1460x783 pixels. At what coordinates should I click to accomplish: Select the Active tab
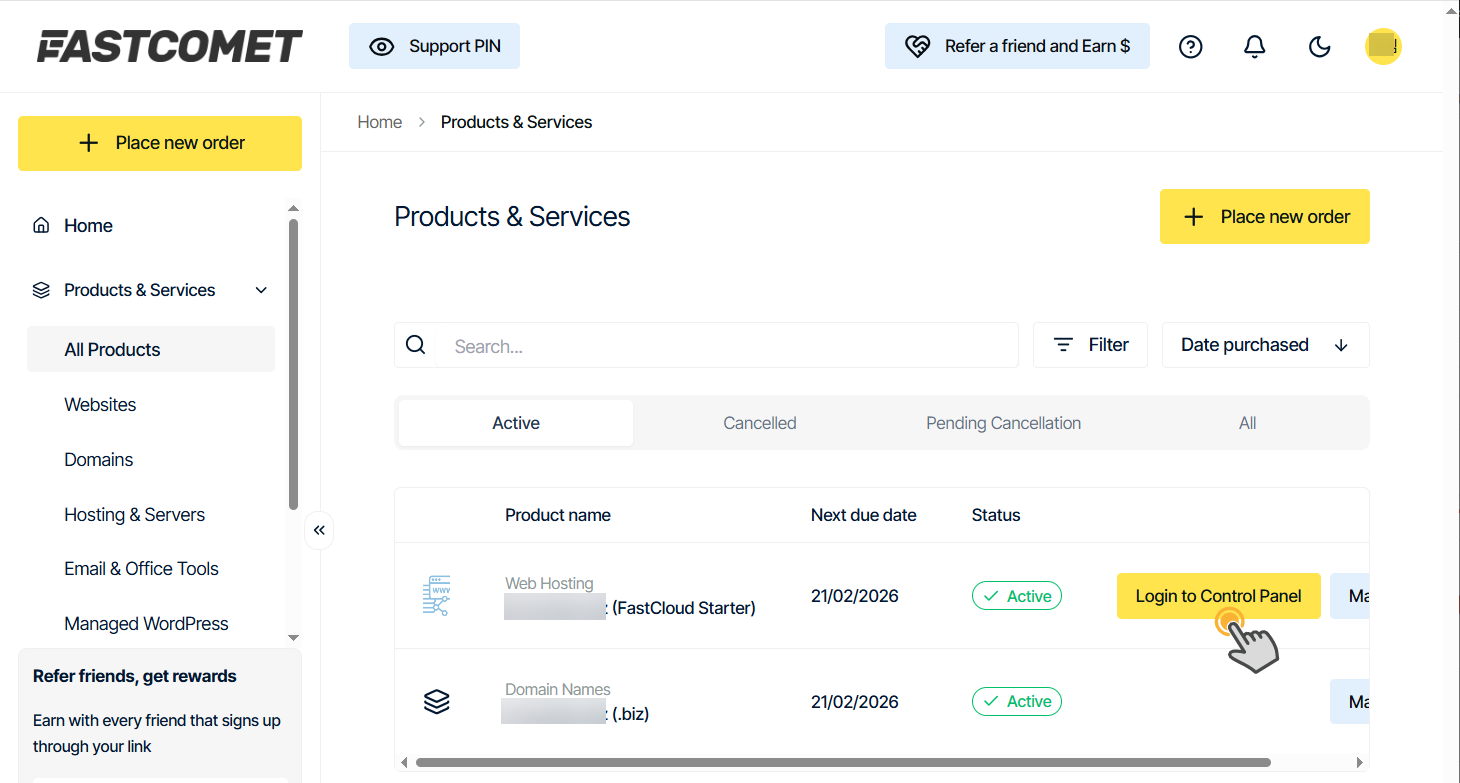click(x=516, y=423)
